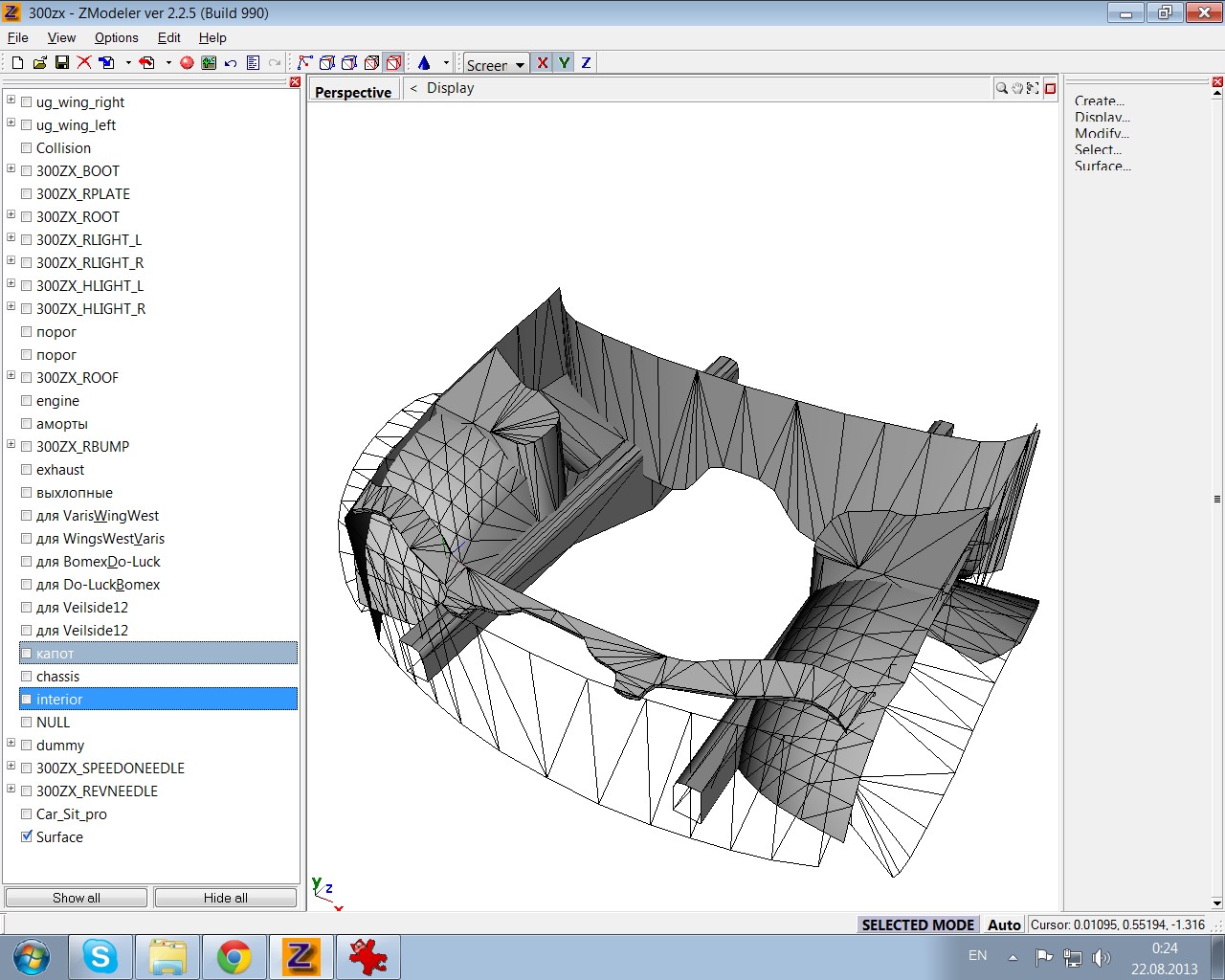Screen dimensions: 1225x980
Task: Toggle the Z axis lock
Action: pos(586,63)
